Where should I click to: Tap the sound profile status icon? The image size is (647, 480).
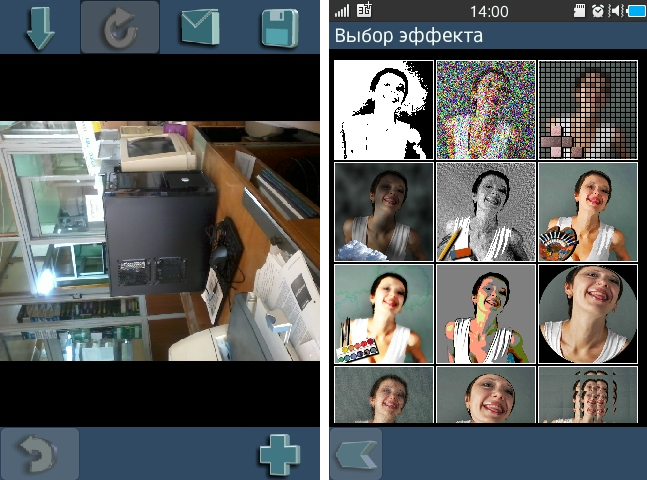[x=615, y=11]
